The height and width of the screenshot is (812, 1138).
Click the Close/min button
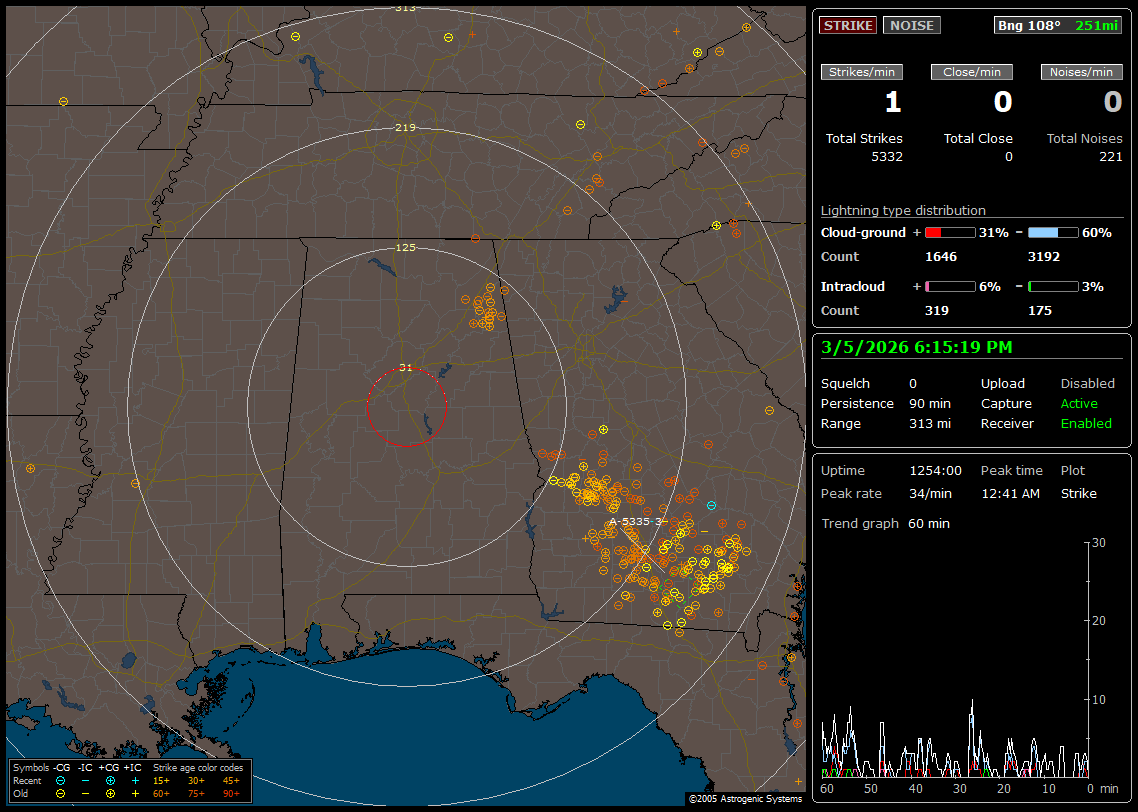coord(972,72)
